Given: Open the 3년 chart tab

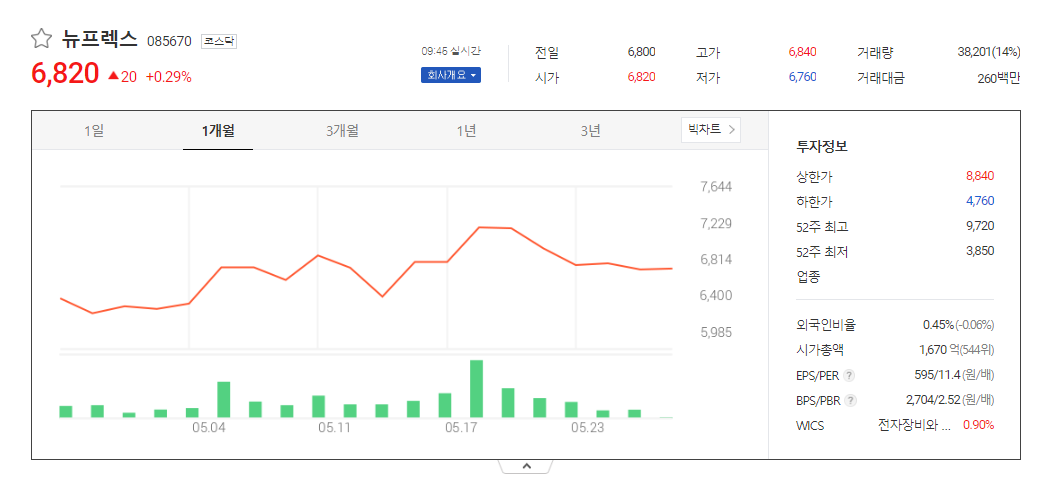Looking at the screenshot, I should pos(590,131).
